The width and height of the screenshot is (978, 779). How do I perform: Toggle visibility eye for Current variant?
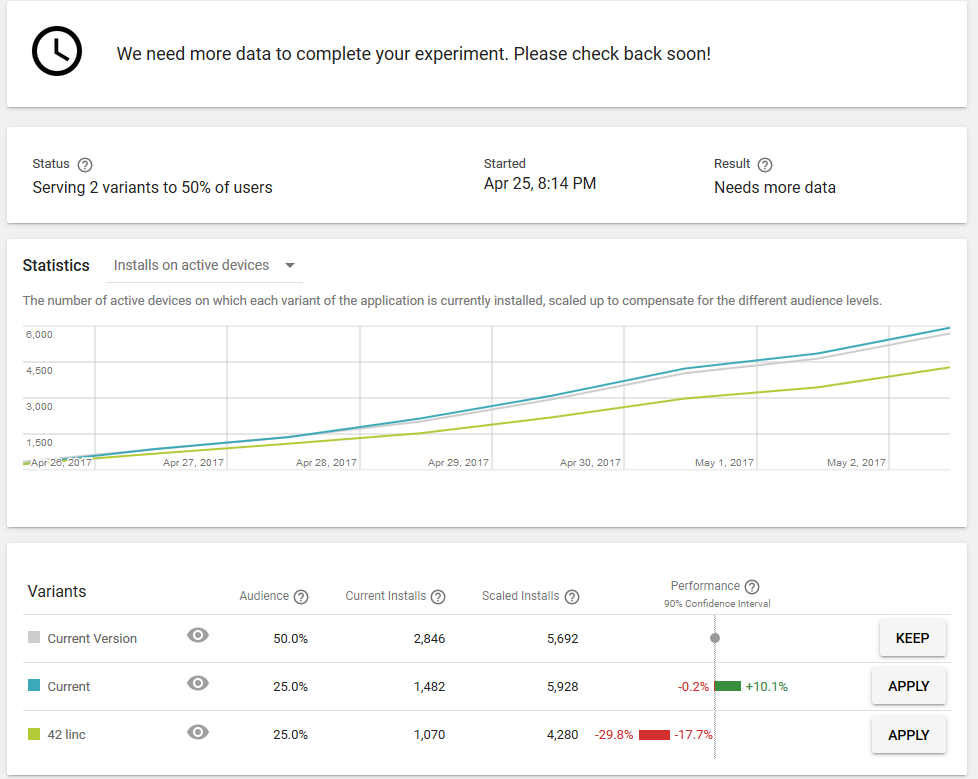click(x=198, y=683)
